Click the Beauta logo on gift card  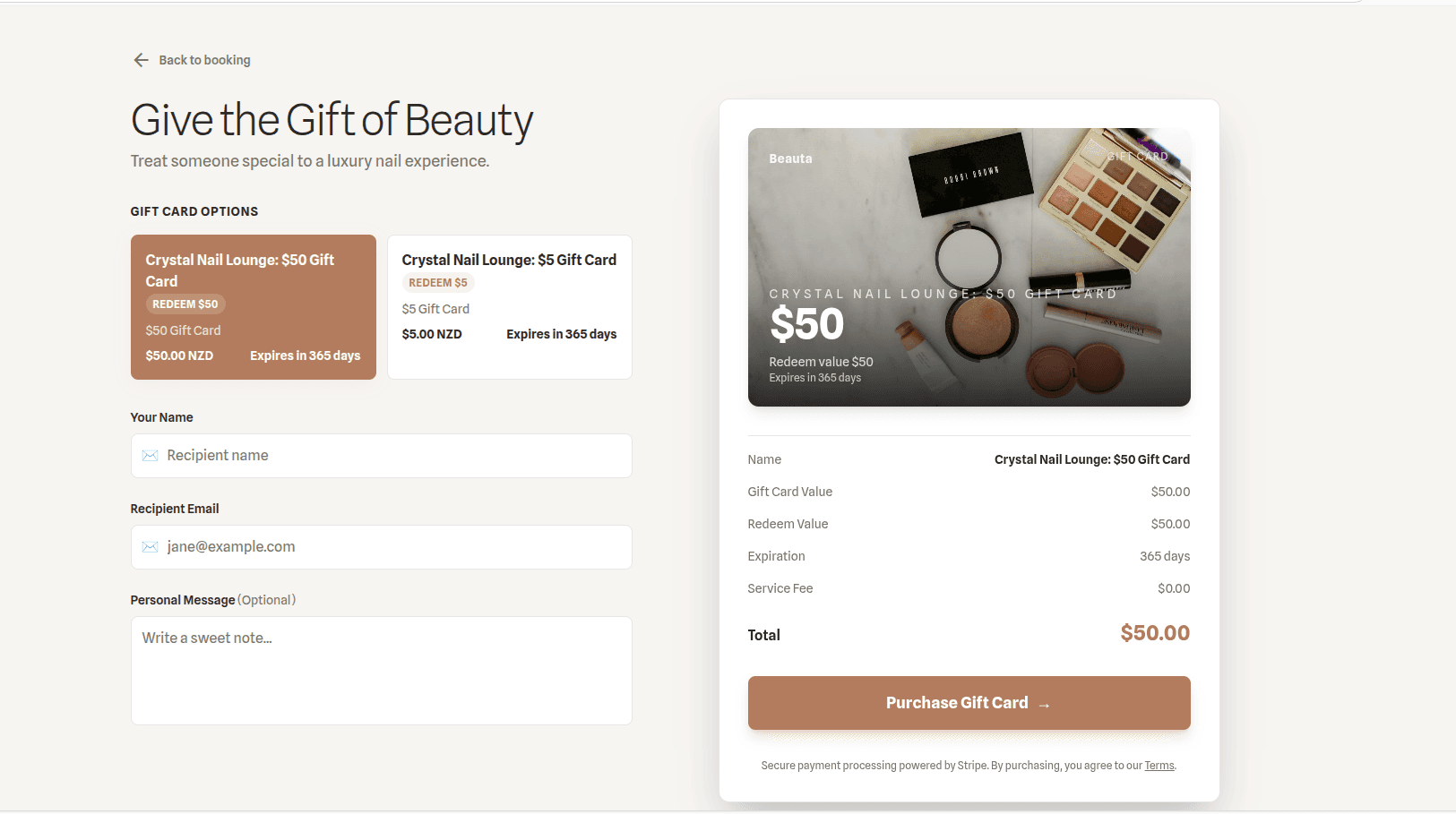[790, 159]
